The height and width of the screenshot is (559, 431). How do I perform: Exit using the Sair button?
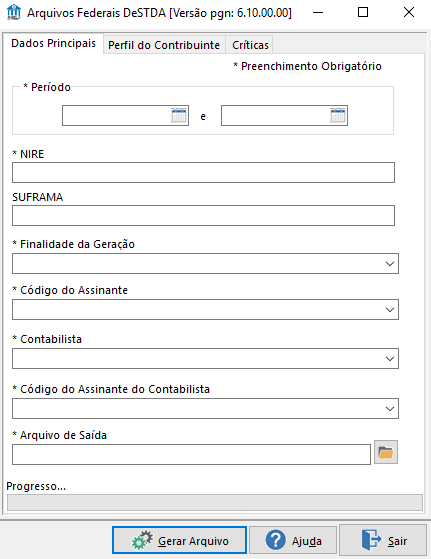pyautogui.click(x=383, y=540)
